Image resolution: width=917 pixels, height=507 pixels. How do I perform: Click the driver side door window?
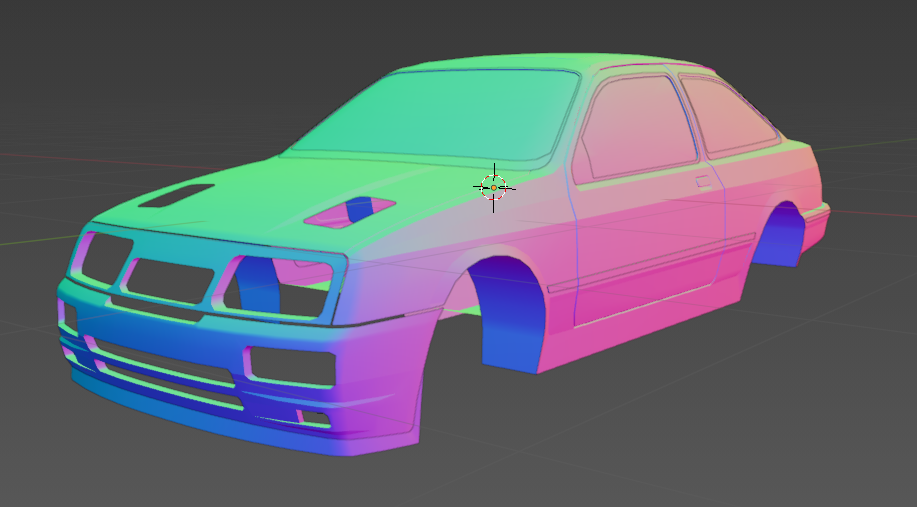pyautogui.click(x=639, y=126)
